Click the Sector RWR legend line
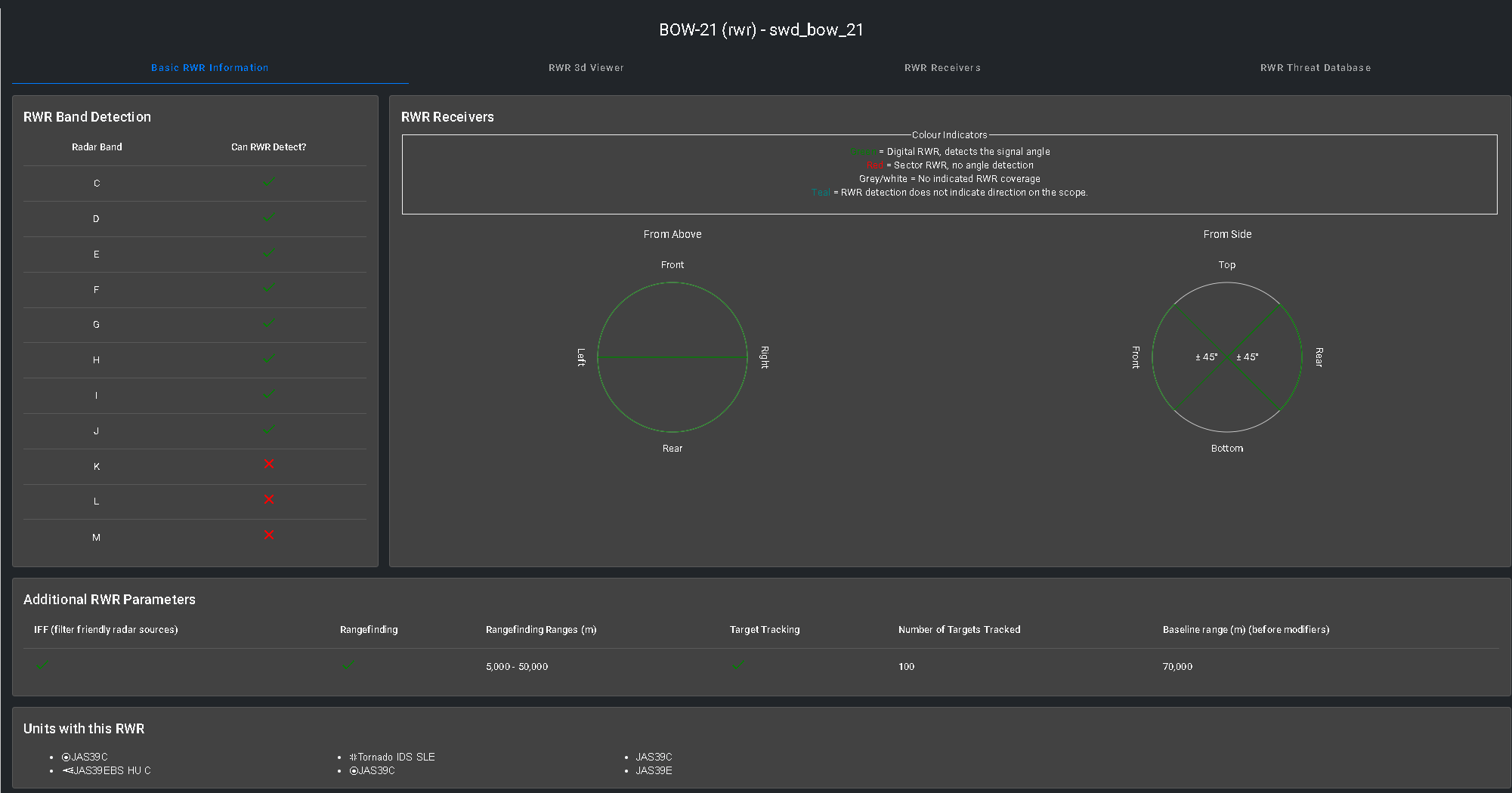The width and height of the screenshot is (1512, 793). coord(950,165)
